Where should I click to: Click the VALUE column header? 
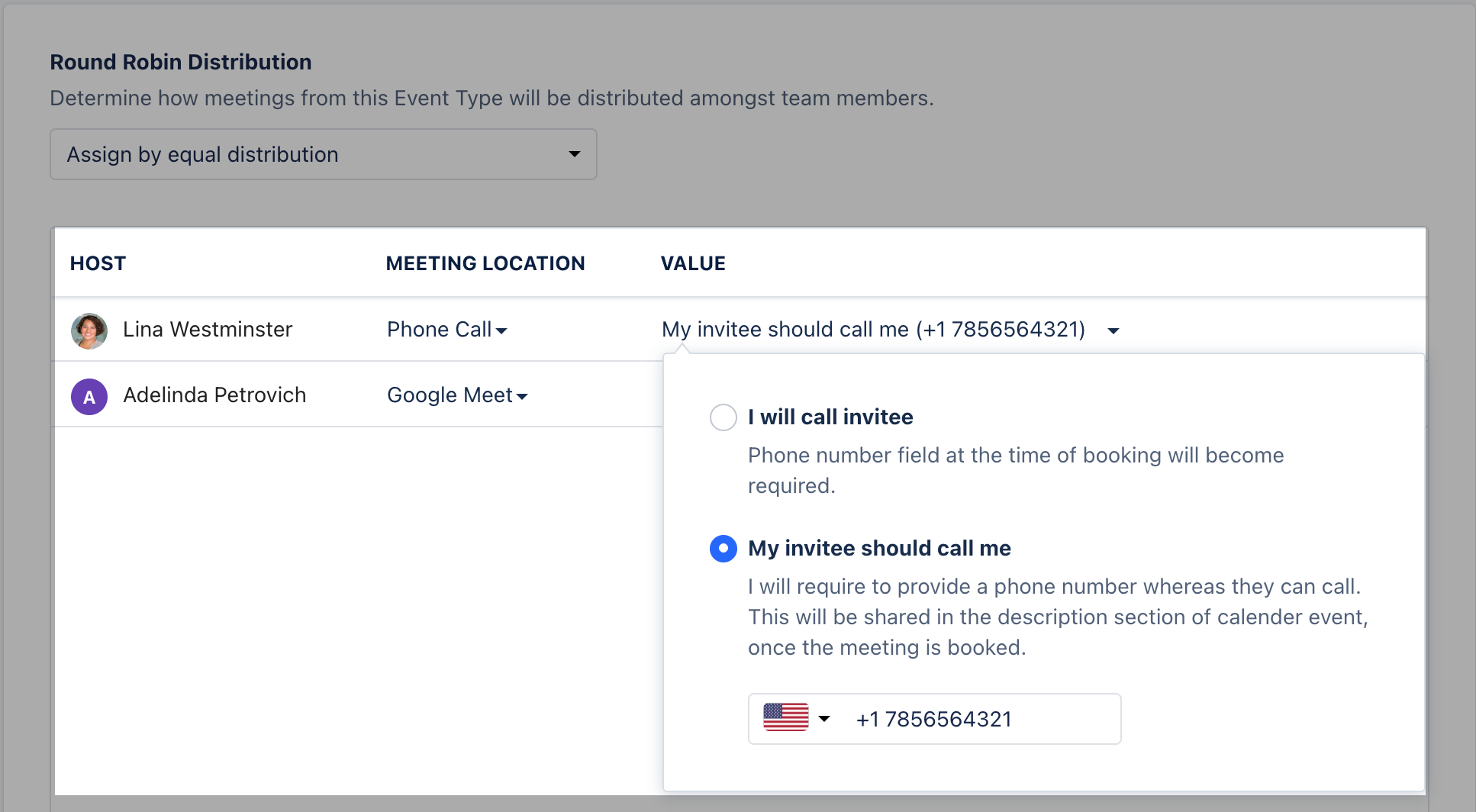tap(693, 263)
